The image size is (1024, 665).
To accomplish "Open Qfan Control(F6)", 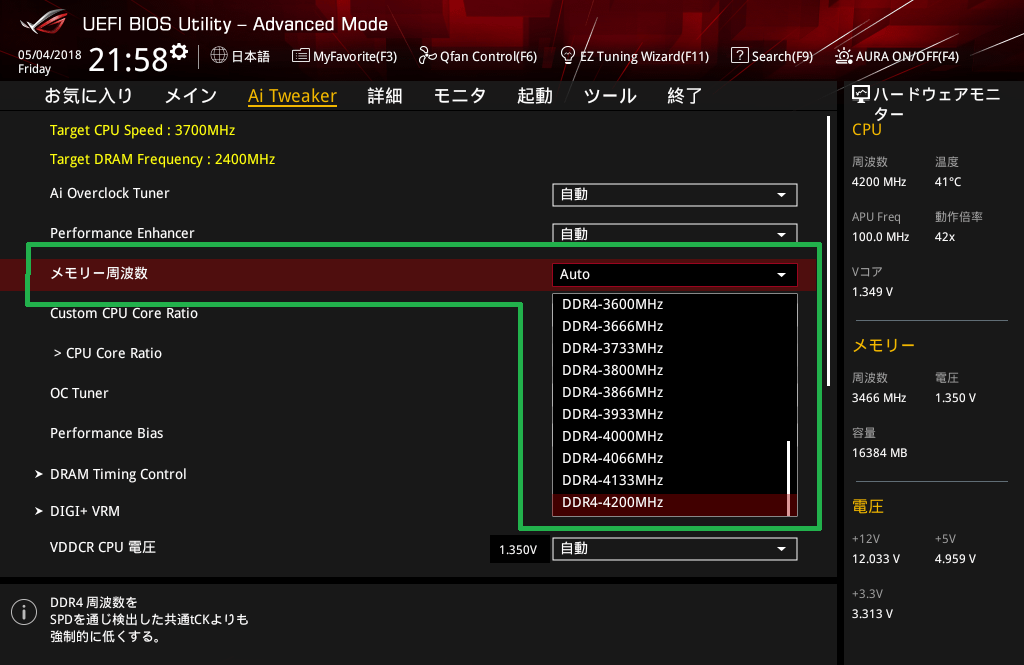I will click(478, 56).
